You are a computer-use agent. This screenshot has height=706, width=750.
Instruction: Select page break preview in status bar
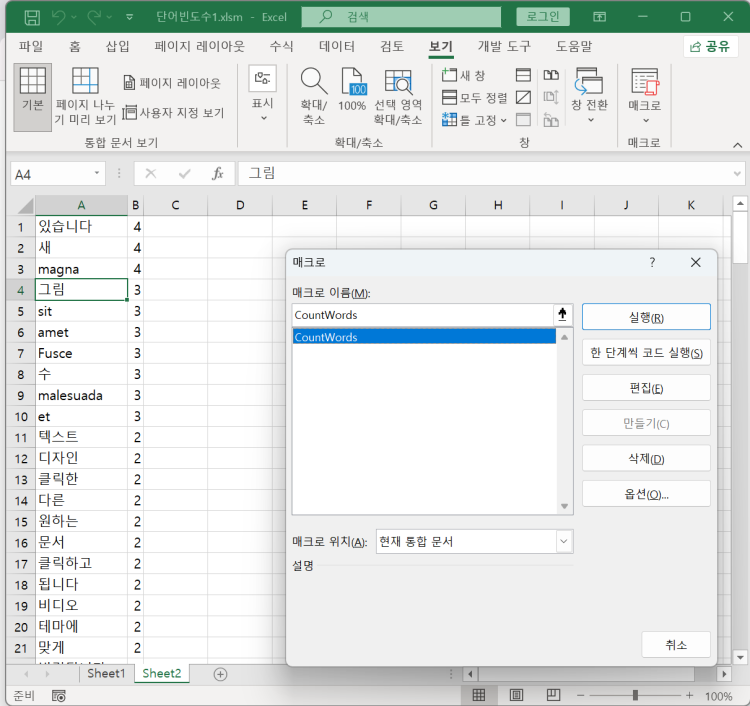point(553,695)
